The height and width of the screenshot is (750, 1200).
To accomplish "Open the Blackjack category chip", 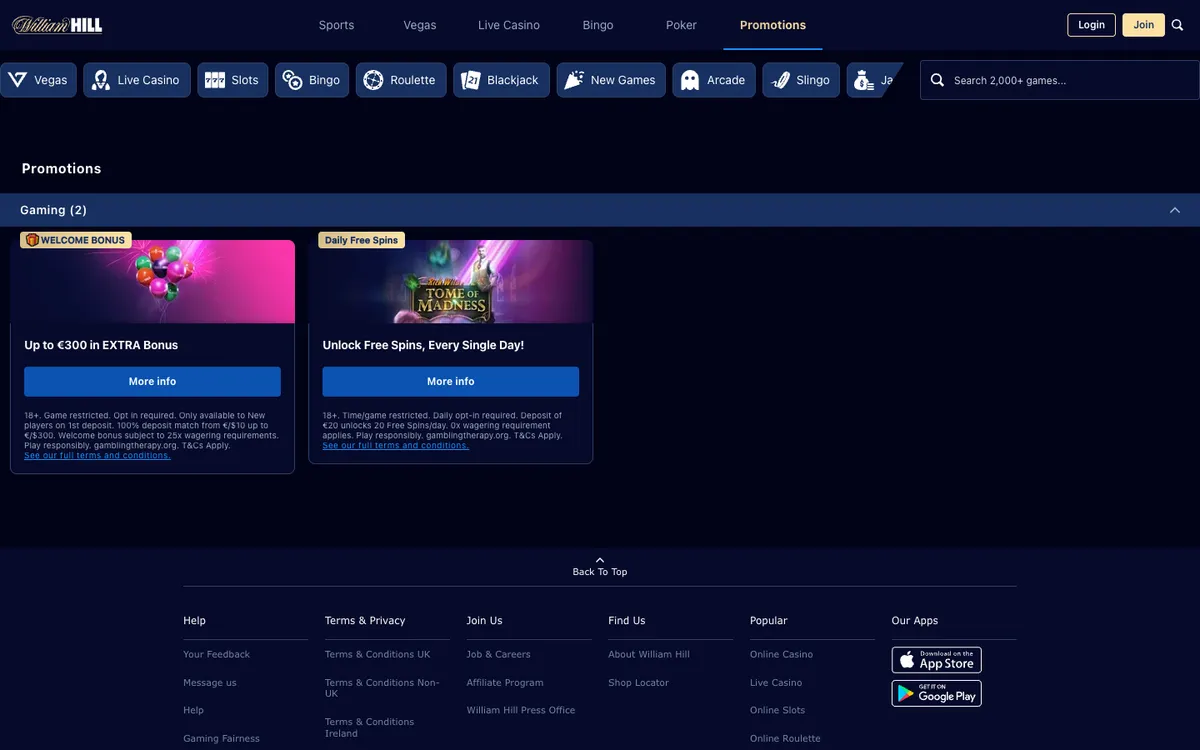I will click(501, 80).
